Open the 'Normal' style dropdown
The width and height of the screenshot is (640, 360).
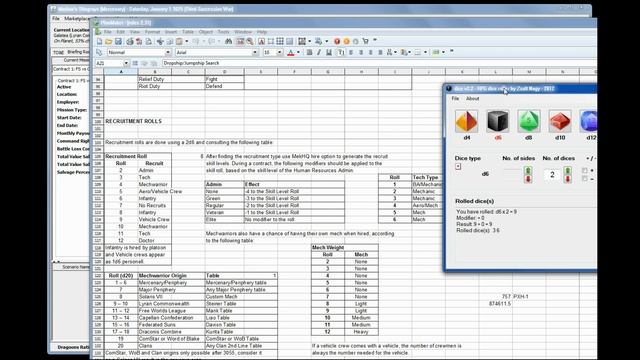click(168, 52)
